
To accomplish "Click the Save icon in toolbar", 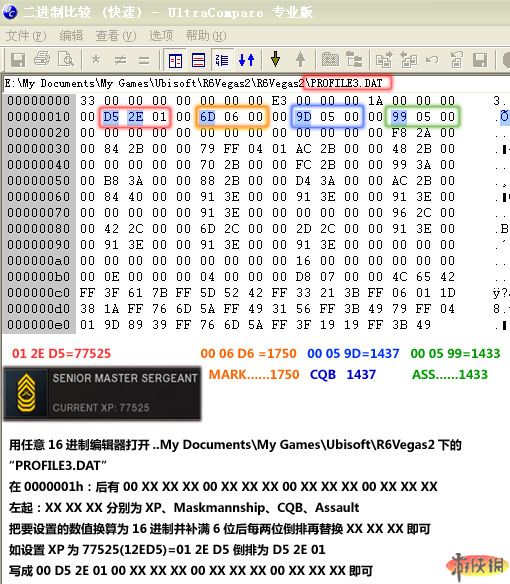I will tap(18, 60).
